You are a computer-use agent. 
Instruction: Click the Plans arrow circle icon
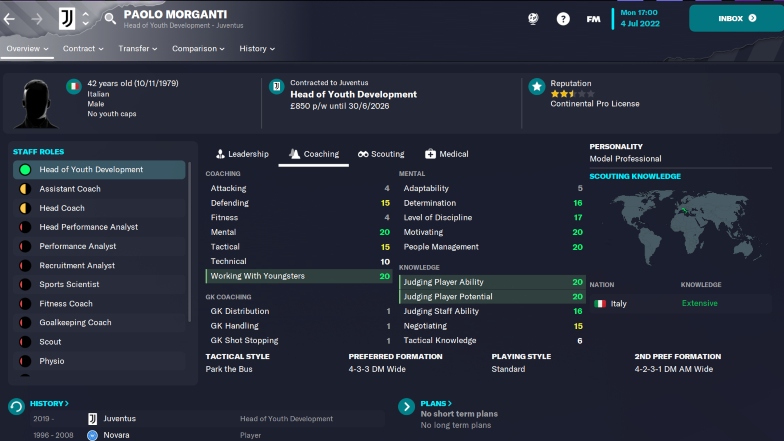click(406, 406)
